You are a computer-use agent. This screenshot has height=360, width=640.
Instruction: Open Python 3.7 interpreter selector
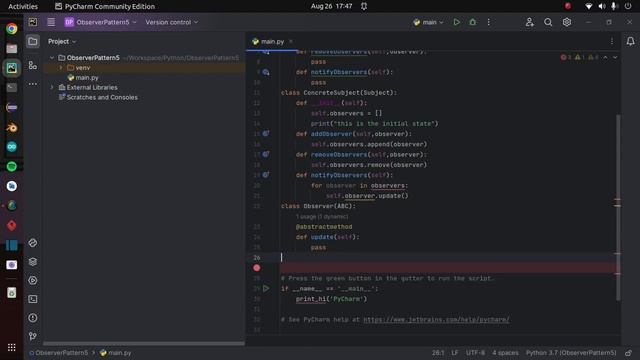(x=571, y=353)
